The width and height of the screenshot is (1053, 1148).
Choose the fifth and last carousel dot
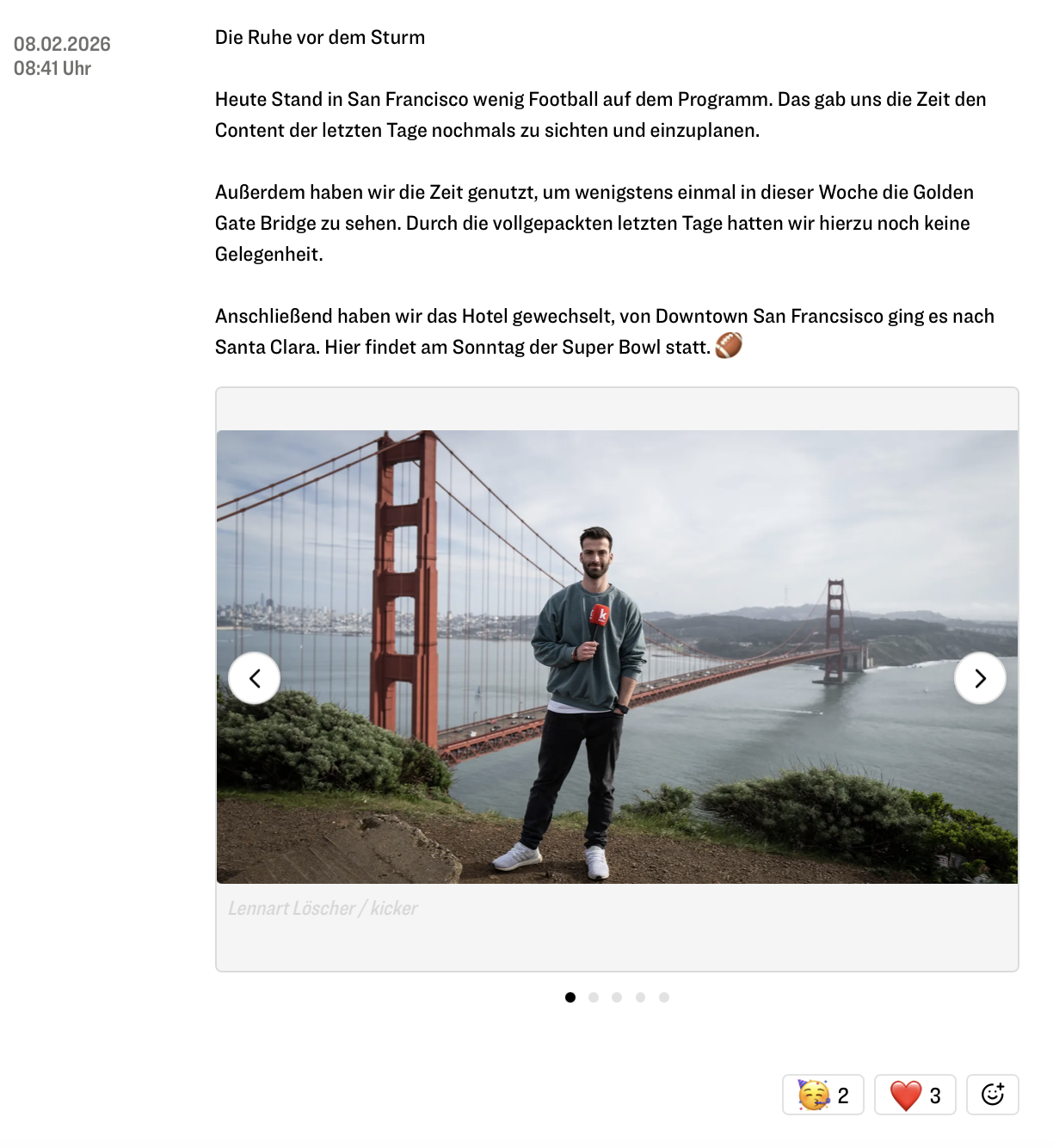(664, 997)
